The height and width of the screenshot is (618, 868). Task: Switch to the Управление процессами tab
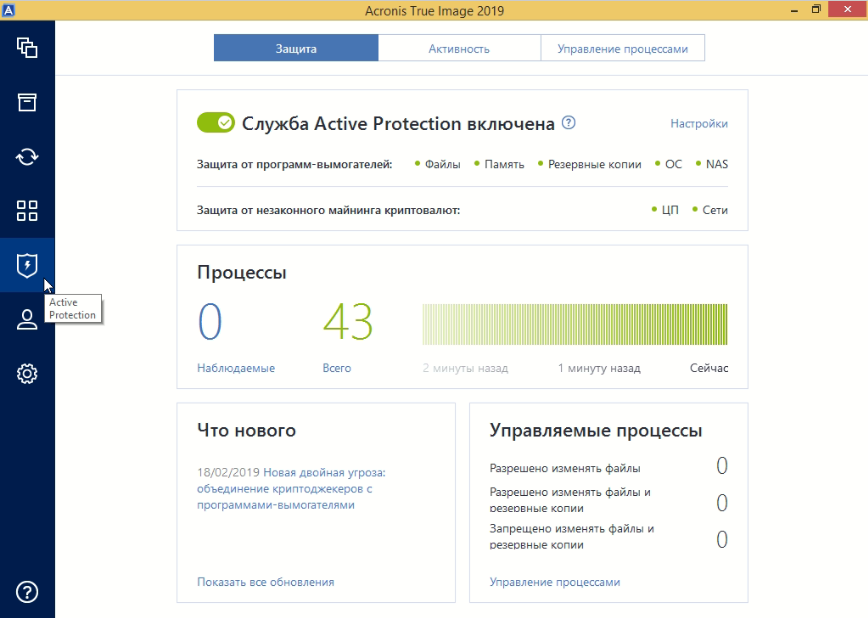tap(622, 48)
